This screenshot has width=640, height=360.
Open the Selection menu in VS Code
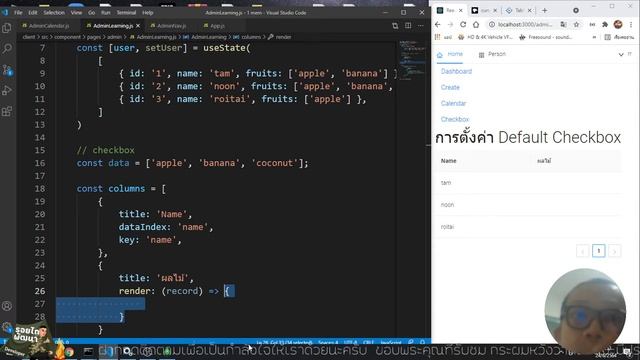pos(54,13)
